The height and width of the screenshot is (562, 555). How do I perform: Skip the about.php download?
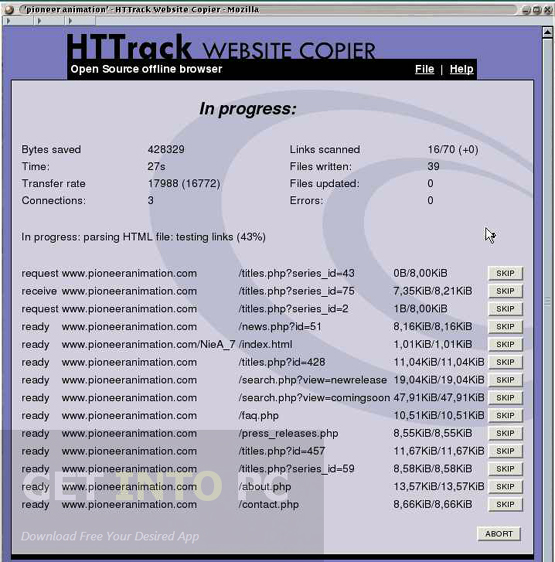pos(505,486)
